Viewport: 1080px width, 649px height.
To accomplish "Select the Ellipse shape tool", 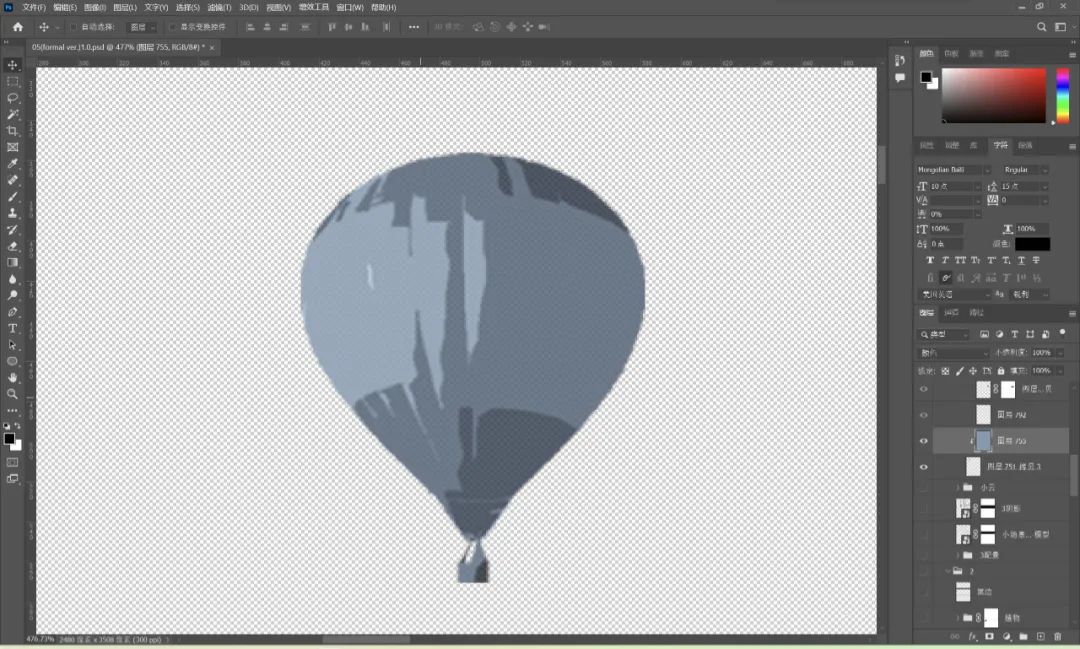I will coord(12,361).
